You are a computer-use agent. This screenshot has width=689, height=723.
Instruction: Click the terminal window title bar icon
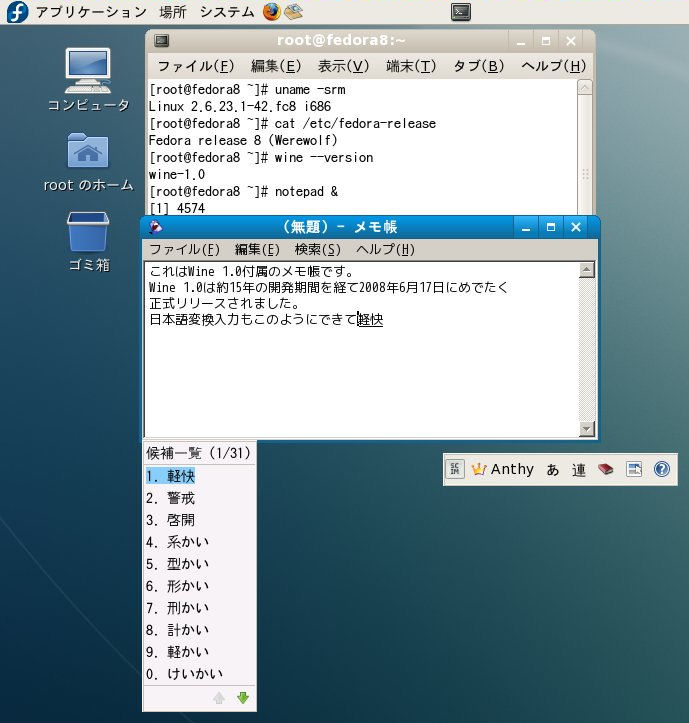pos(161,41)
